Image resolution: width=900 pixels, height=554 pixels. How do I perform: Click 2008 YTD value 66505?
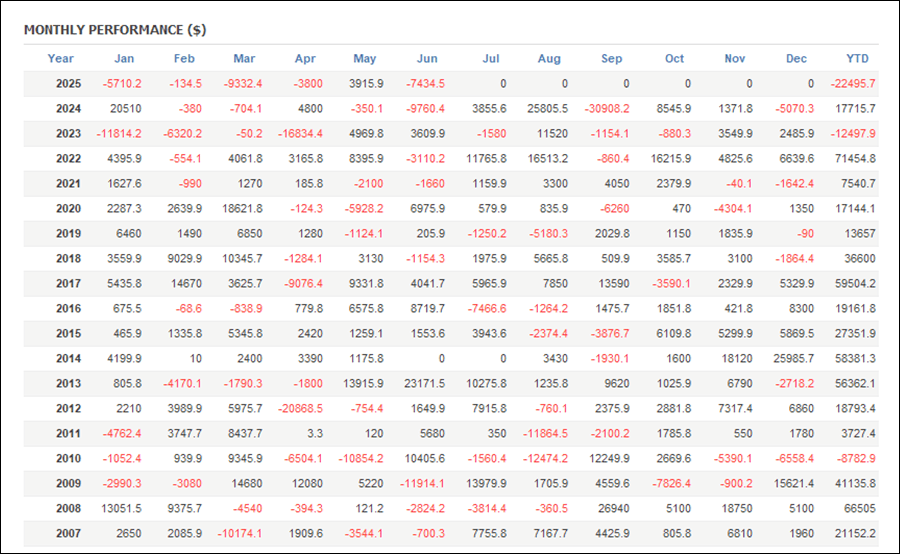coord(860,508)
